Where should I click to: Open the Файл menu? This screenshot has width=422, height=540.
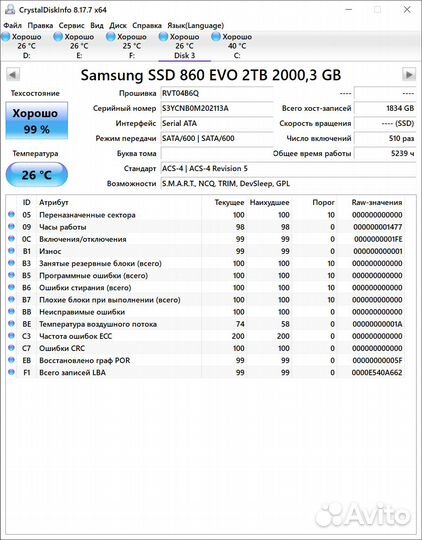pos(12,25)
